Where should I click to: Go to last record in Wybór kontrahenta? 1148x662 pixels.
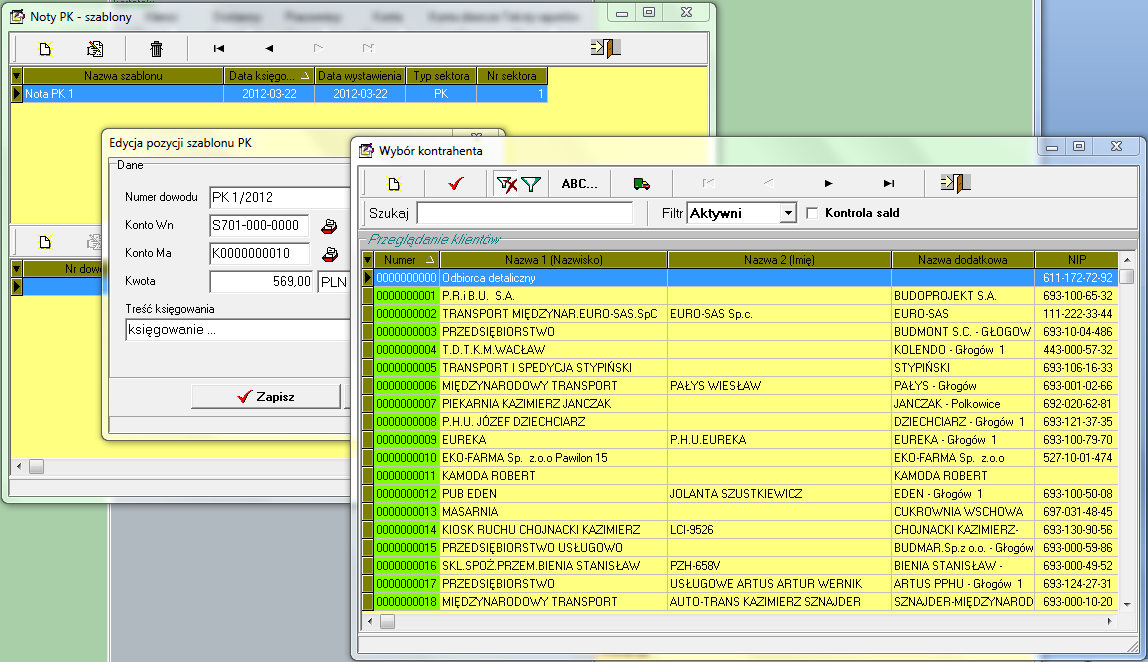tap(888, 184)
